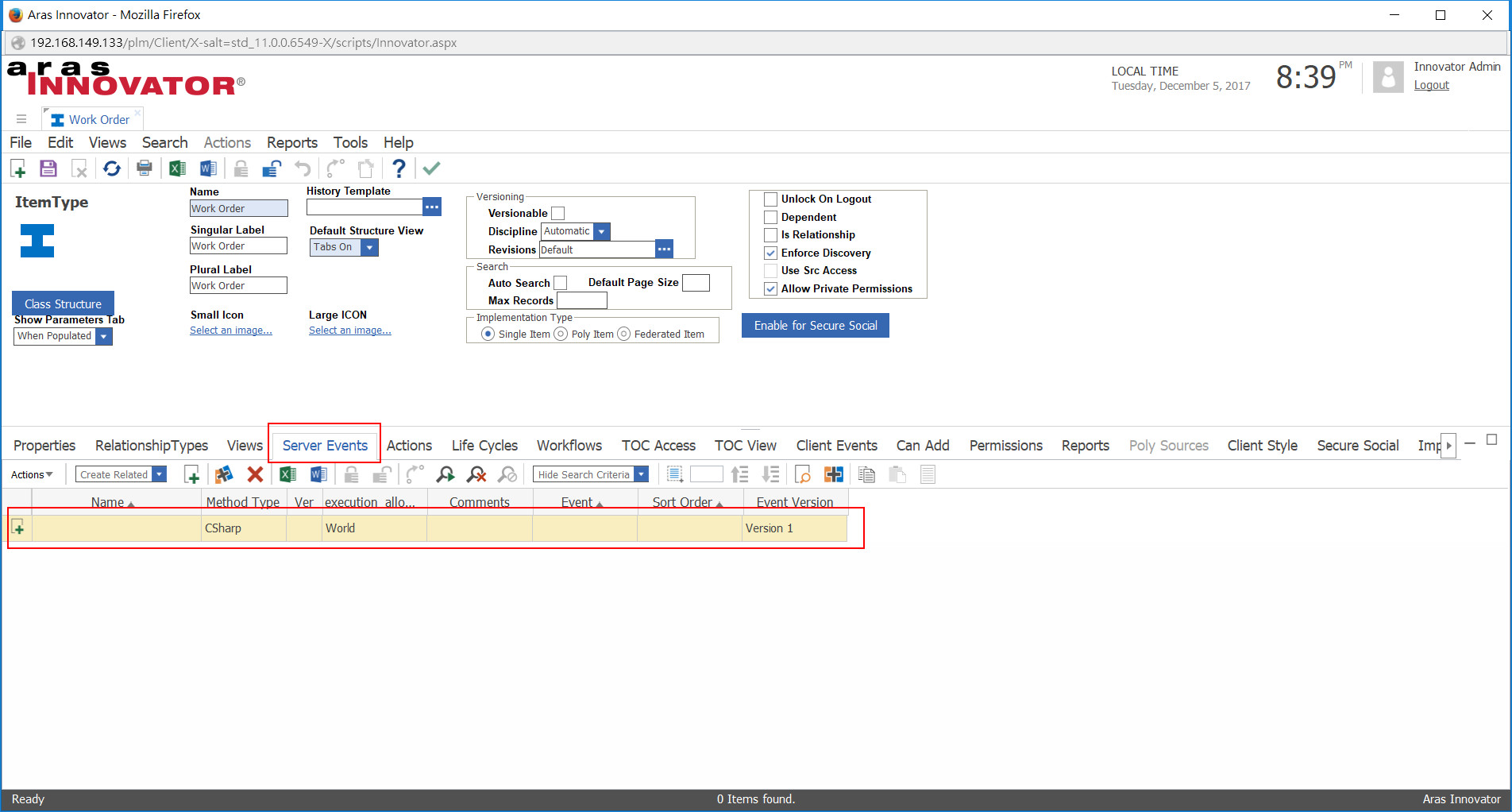Viewport: 1512px width, 812px height.
Task: Click the Innovator Admin user avatar
Action: [x=1388, y=78]
